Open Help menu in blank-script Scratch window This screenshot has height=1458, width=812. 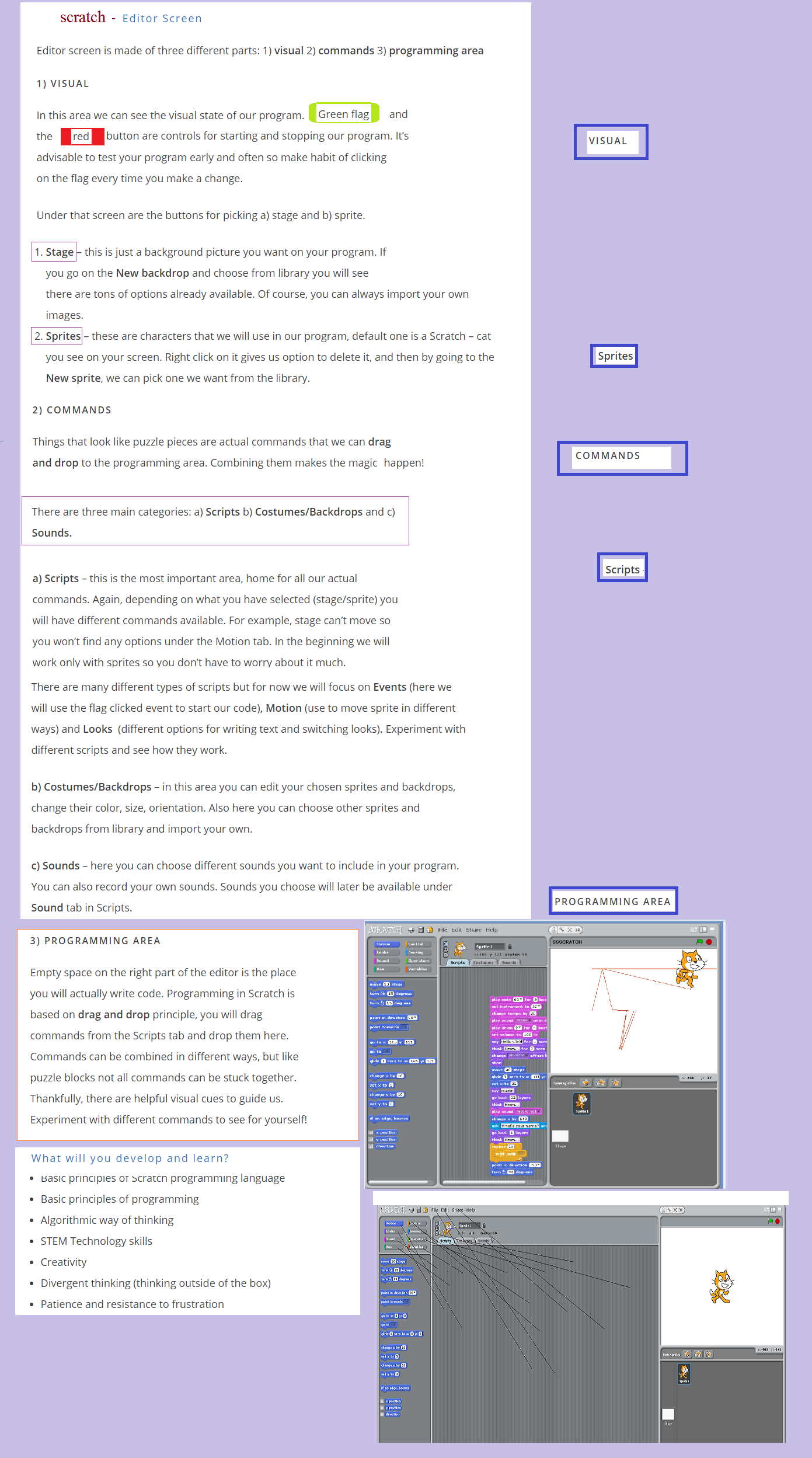point(471,1210)
